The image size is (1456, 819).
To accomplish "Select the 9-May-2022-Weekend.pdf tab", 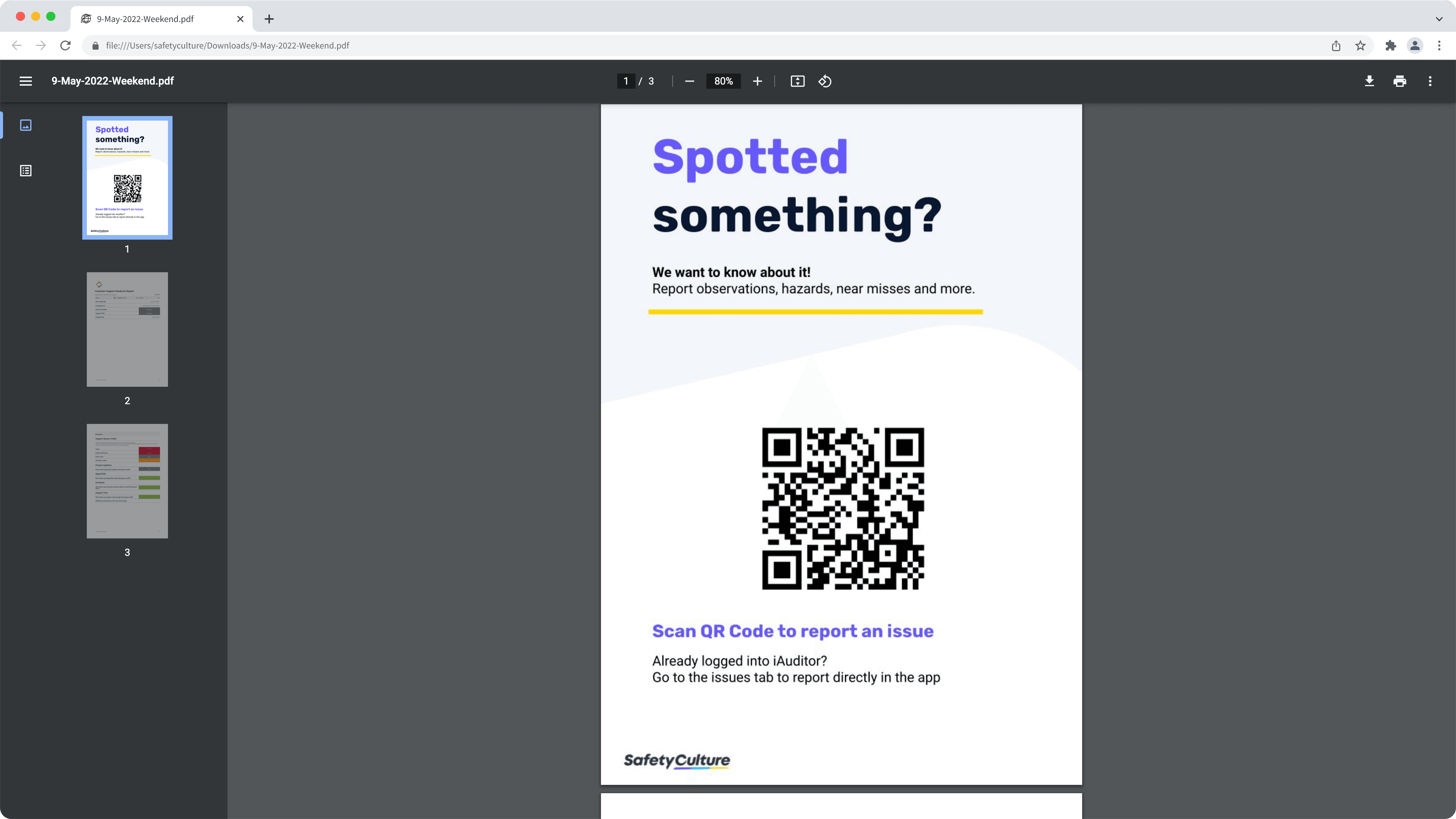I will click(161, 19).
